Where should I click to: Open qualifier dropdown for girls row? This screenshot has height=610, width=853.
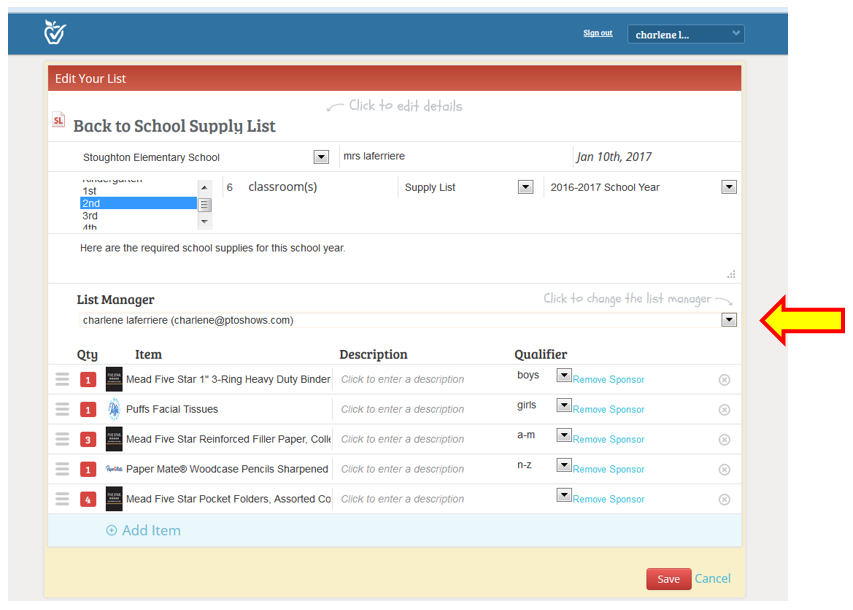pos(564,405)
